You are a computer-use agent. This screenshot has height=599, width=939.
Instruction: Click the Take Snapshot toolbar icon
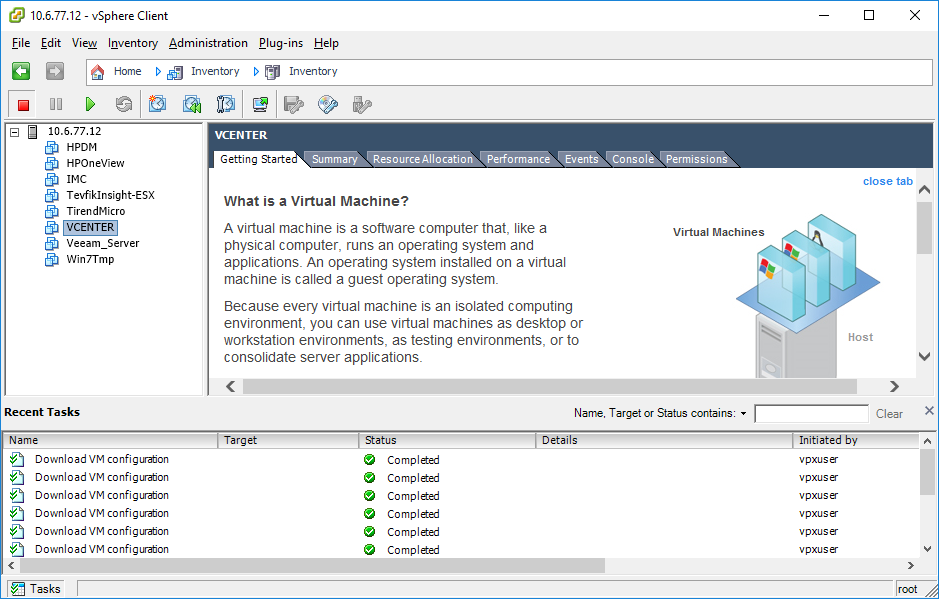pyautogui.click(x=157, y=104)
